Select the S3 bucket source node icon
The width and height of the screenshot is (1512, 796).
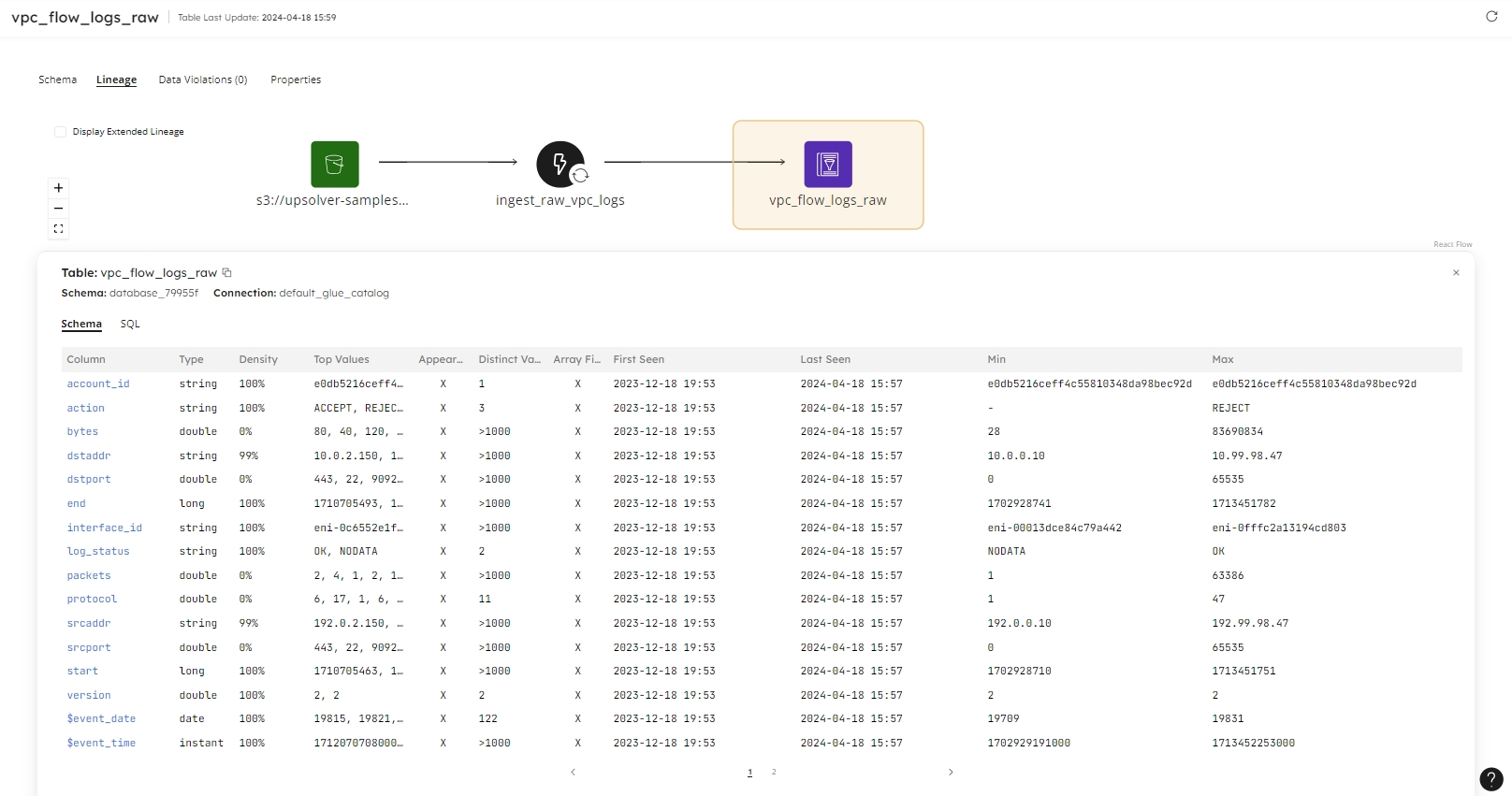pyautogui.click(x=335, y=165)
